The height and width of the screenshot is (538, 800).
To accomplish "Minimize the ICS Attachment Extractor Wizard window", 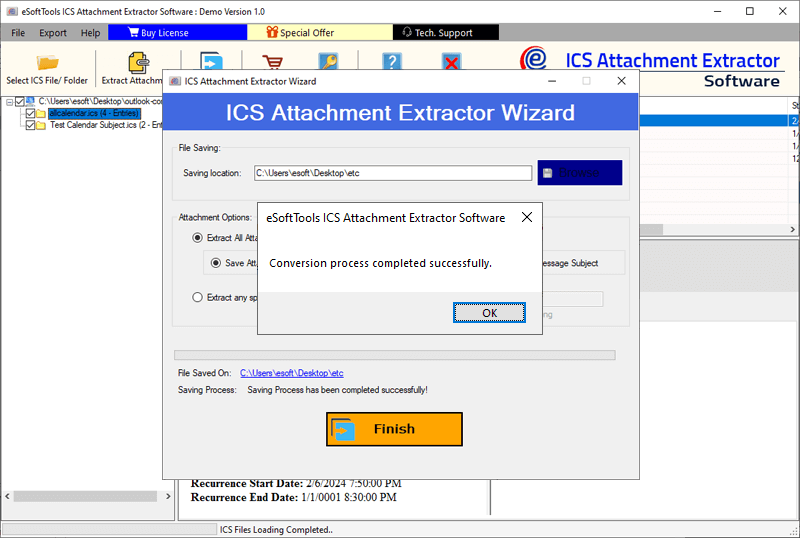I will [x=552, y=81].
